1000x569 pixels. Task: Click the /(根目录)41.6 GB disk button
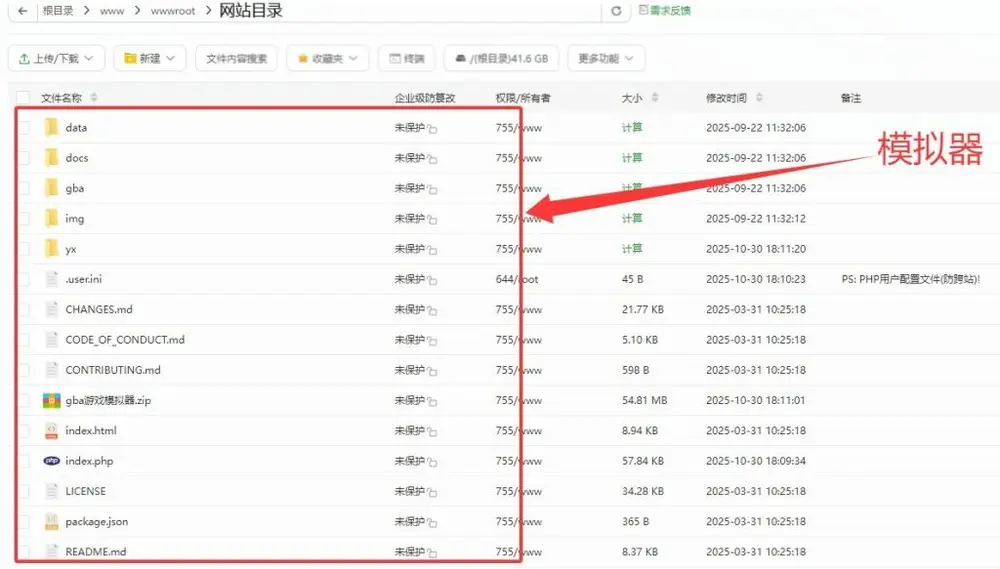tap(501, 59)
